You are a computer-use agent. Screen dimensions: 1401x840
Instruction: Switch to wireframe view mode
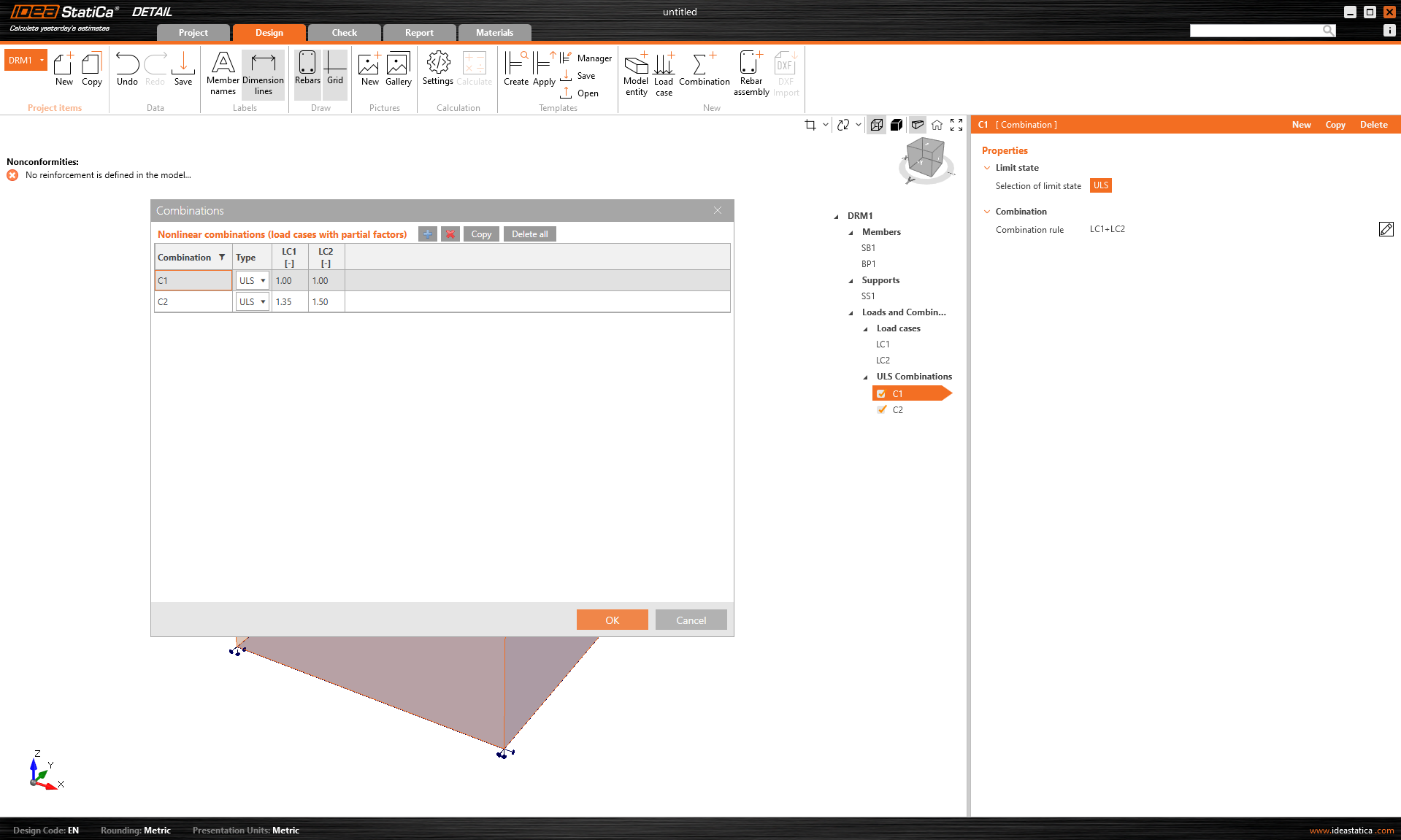click(877, 125)
